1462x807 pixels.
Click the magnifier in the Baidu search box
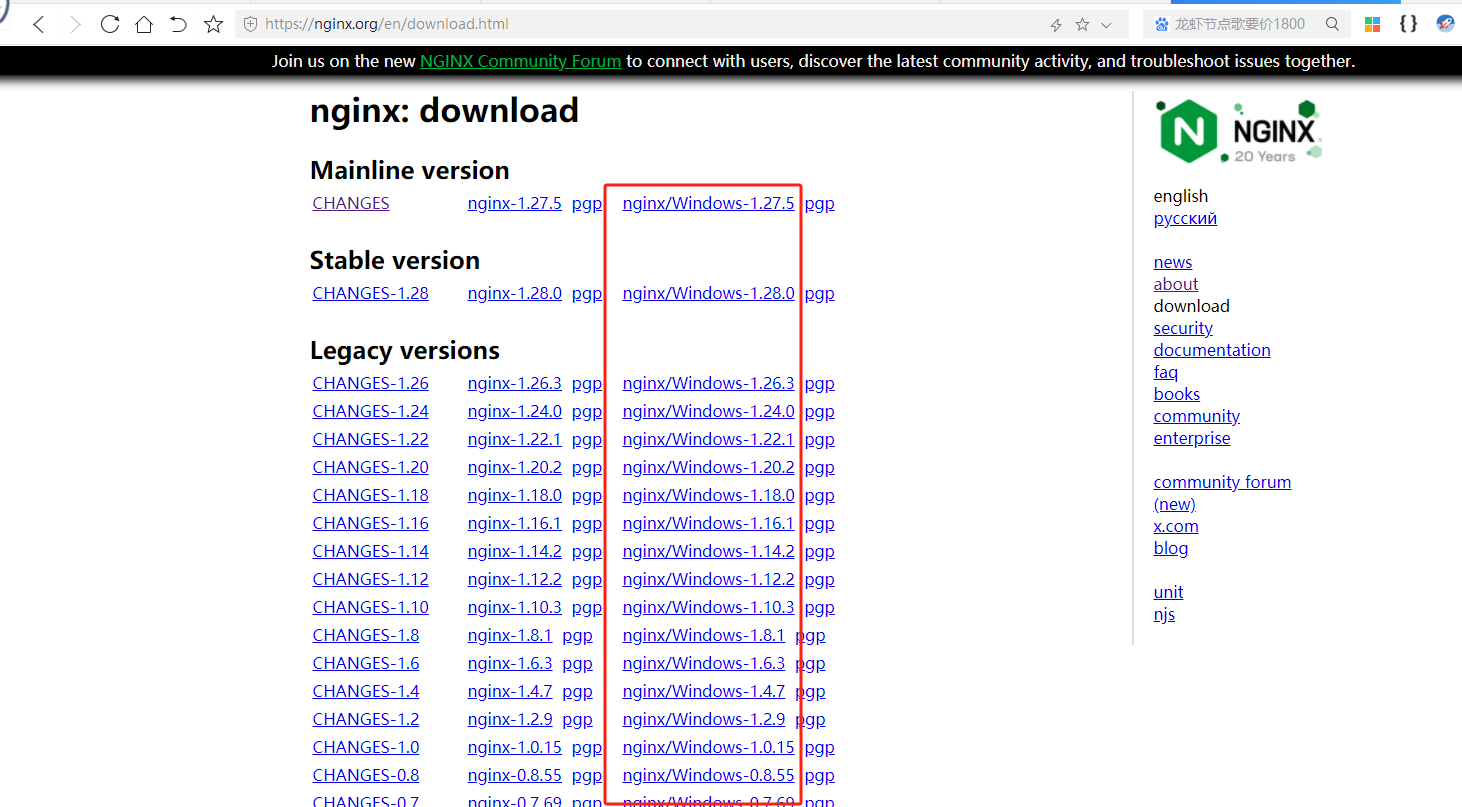[1332, 23]
